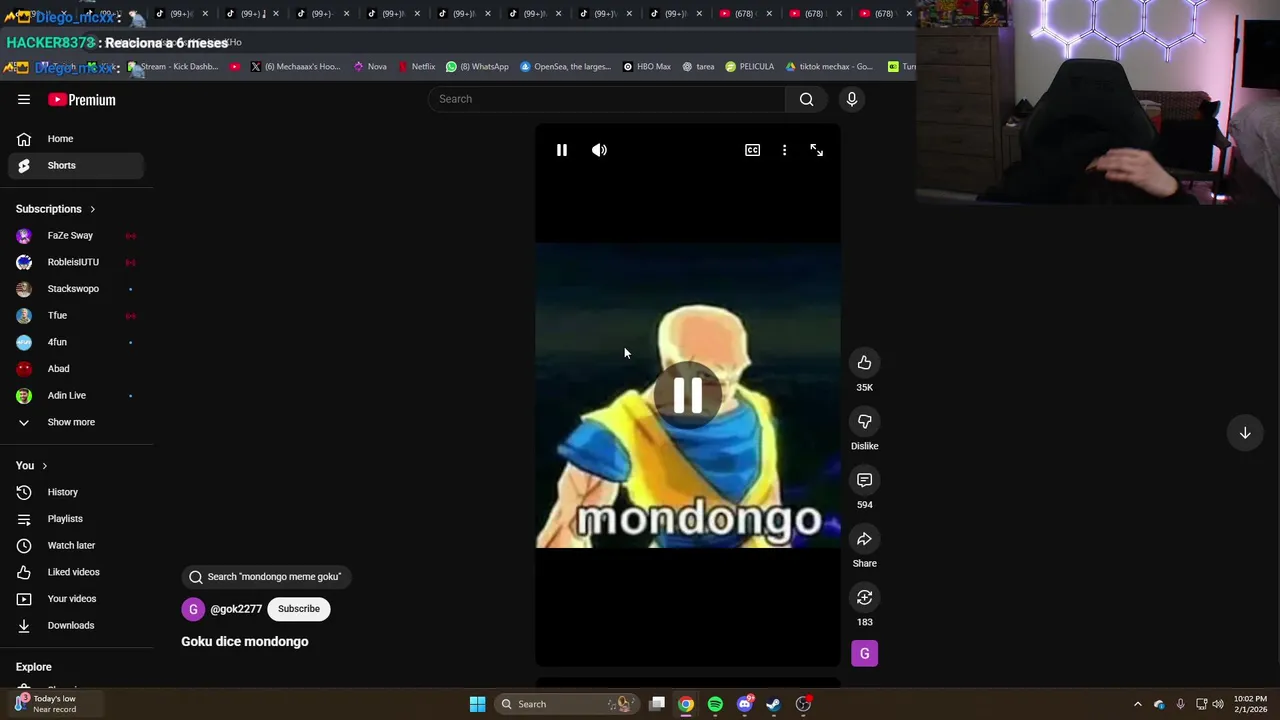Open the Nova bookmark
Screen dimensions: 1280x720
(369, 67)
